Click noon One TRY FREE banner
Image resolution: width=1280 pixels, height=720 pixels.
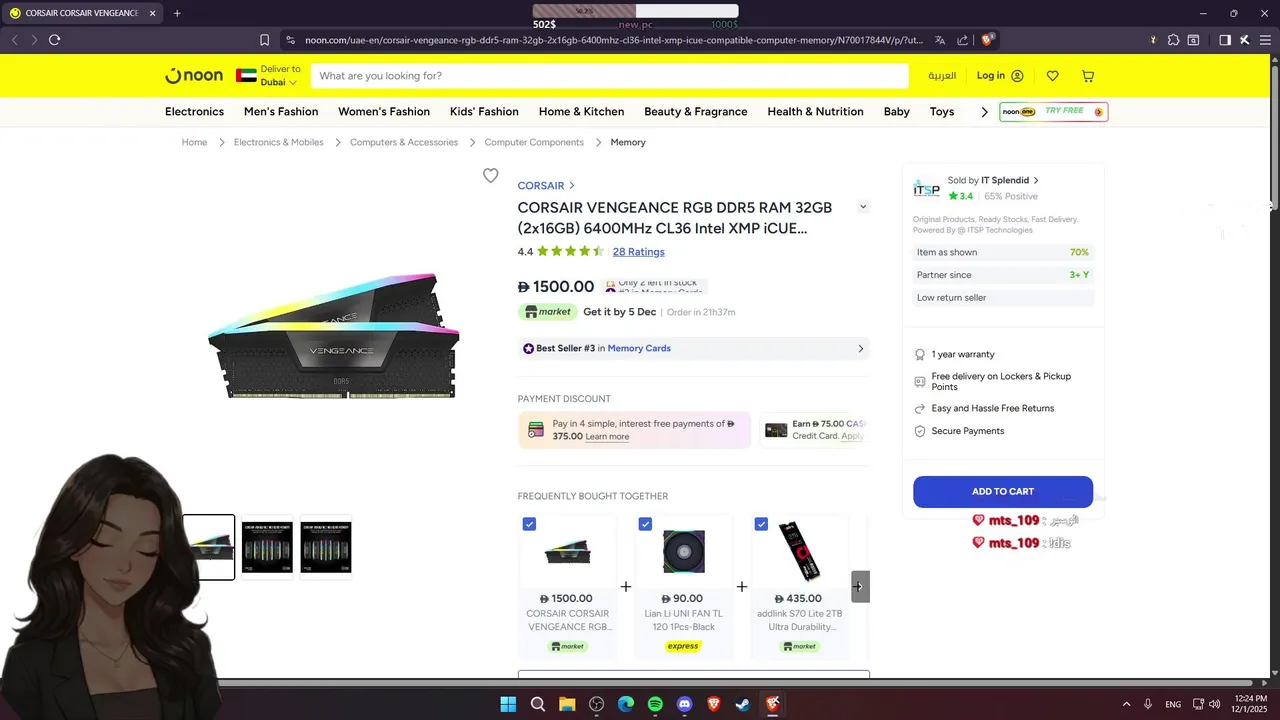(x=1054, y=112)
